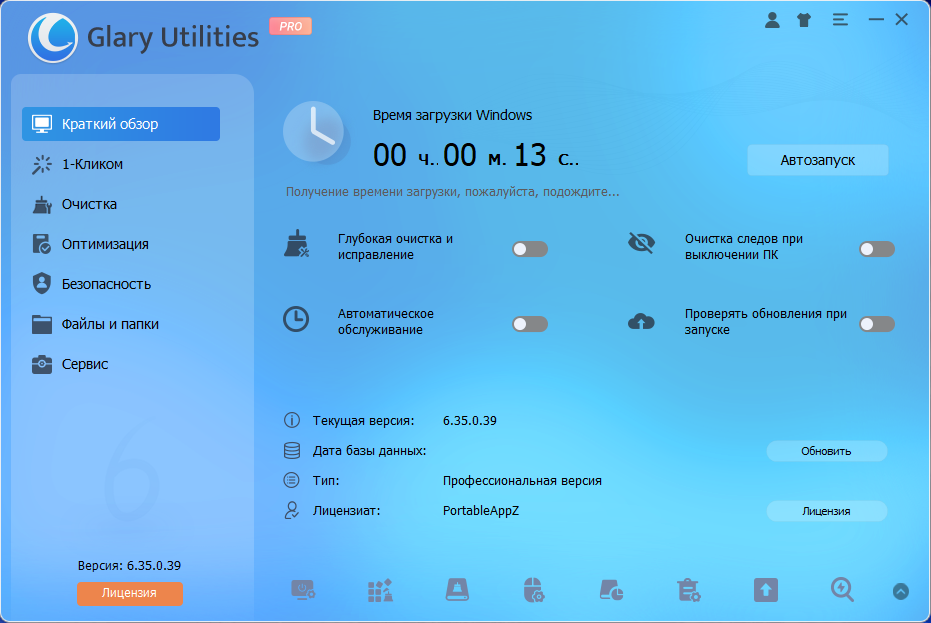Open Автозапуск next to Windows boot time
Viewport: 931px width, 623px height.
[x=817, y=160]
